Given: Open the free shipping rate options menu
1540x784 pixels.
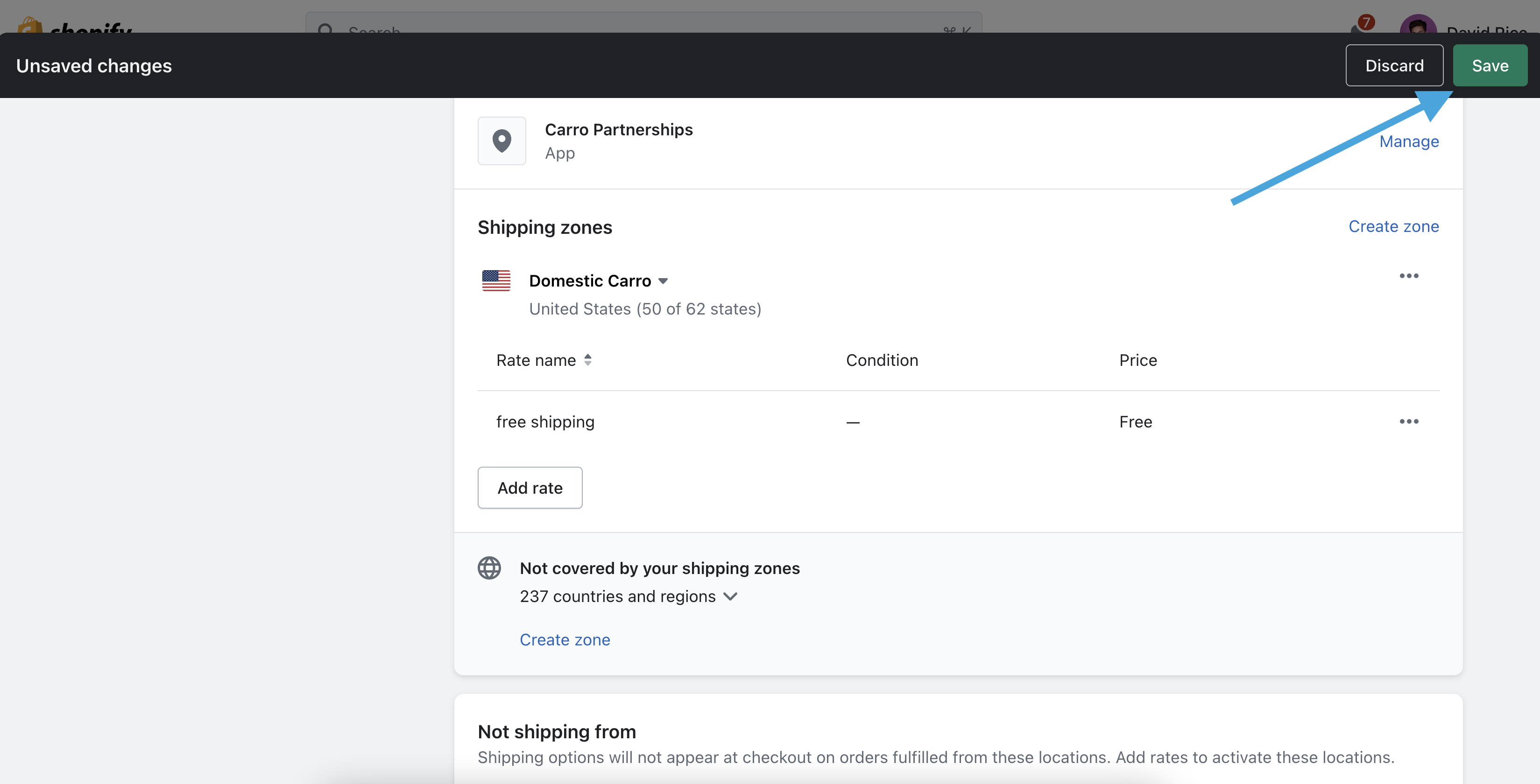Looking at the screenshot, I should click(1408, 421).
